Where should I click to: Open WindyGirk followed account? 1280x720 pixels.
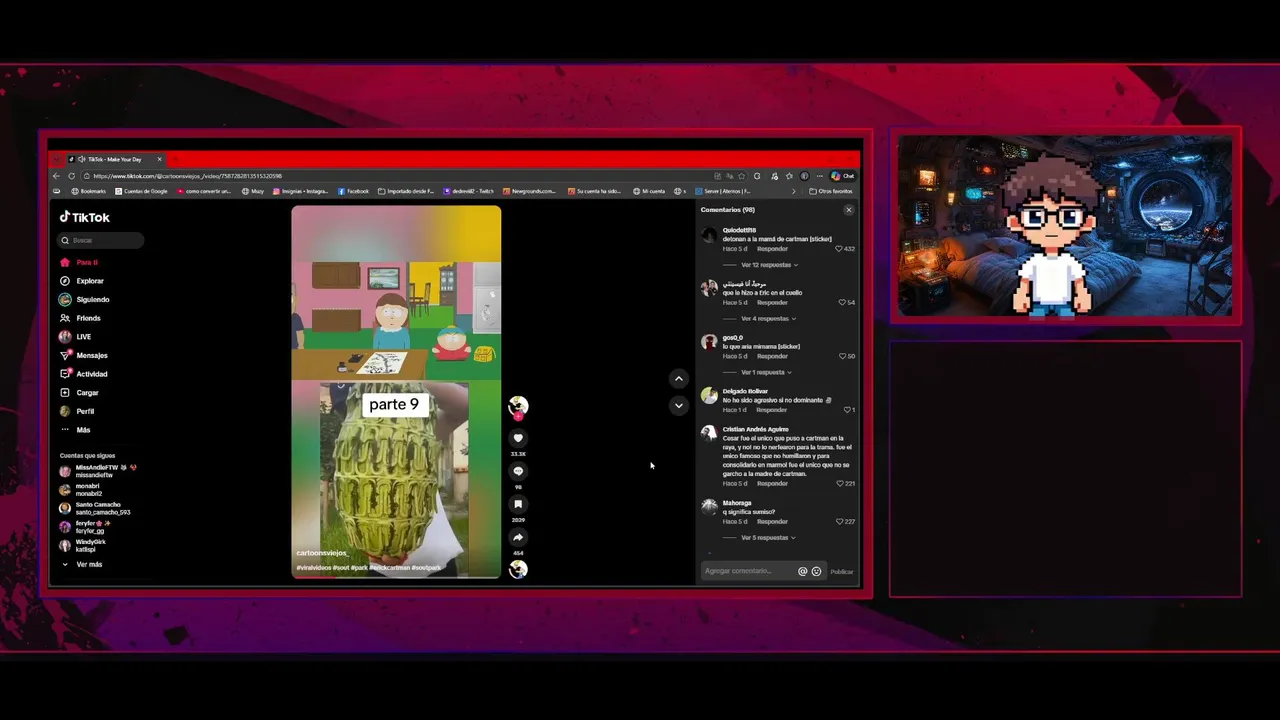(x=82, y=546)
